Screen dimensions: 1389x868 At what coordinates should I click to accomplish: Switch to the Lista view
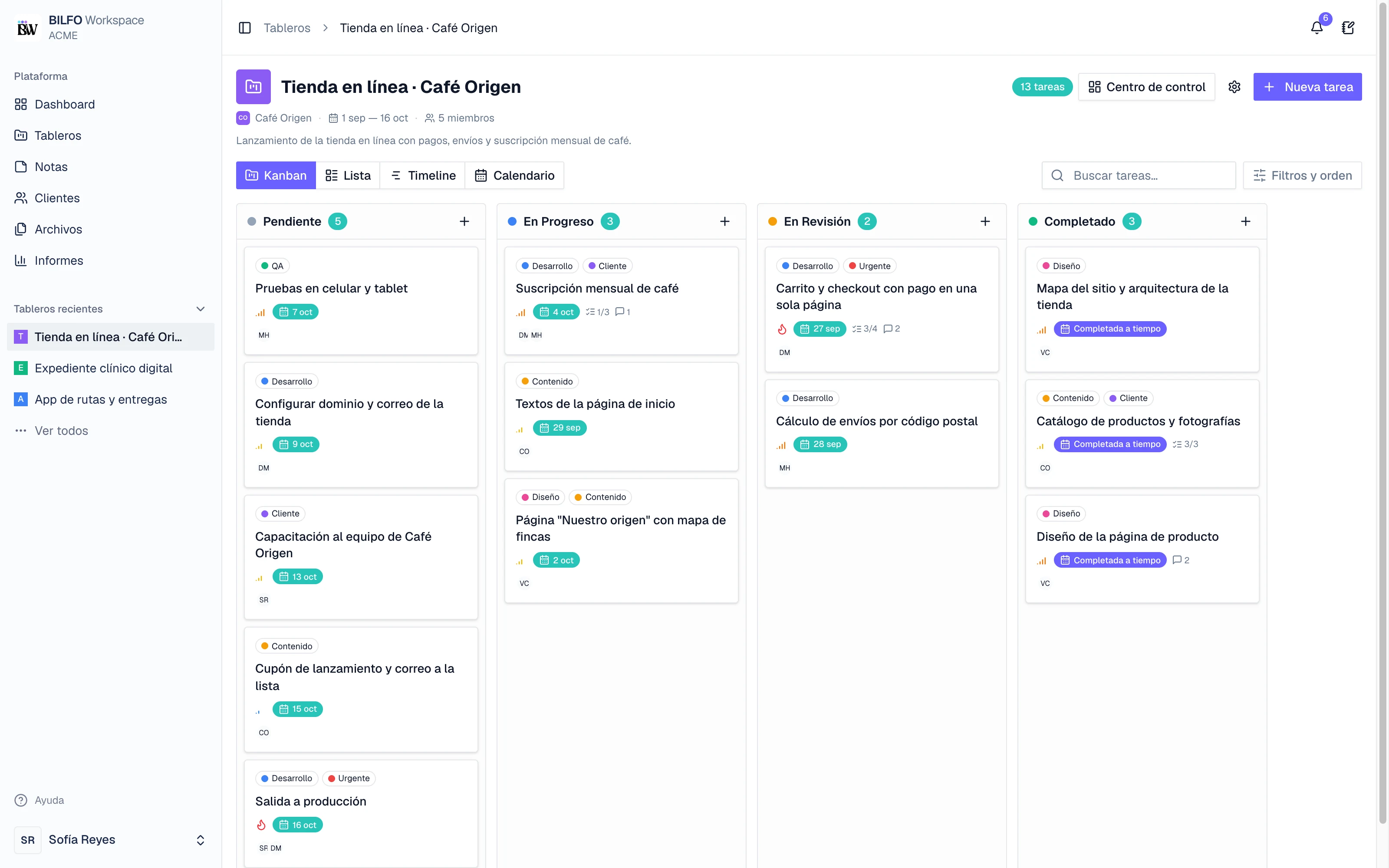point(348,175)
